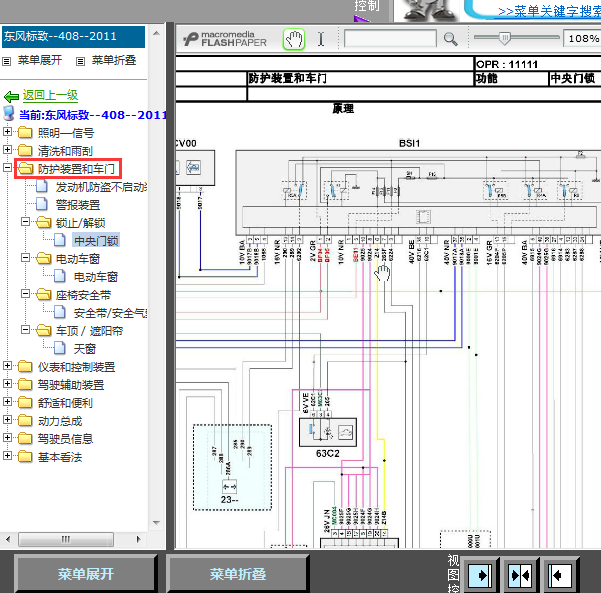Expand the 舒适和便利 folder
This screenshot has width=601, height=593.
tap(7, 402)
